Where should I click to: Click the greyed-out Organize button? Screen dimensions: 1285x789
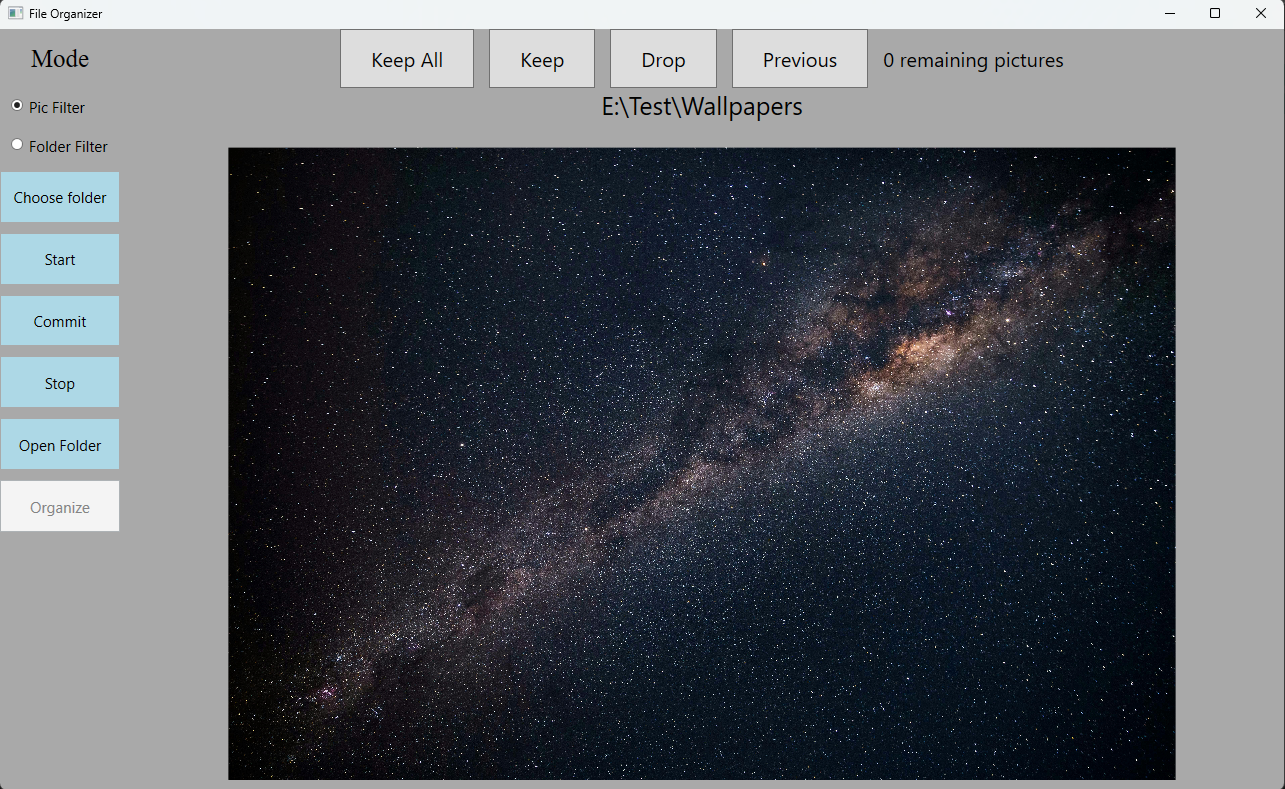60,507
